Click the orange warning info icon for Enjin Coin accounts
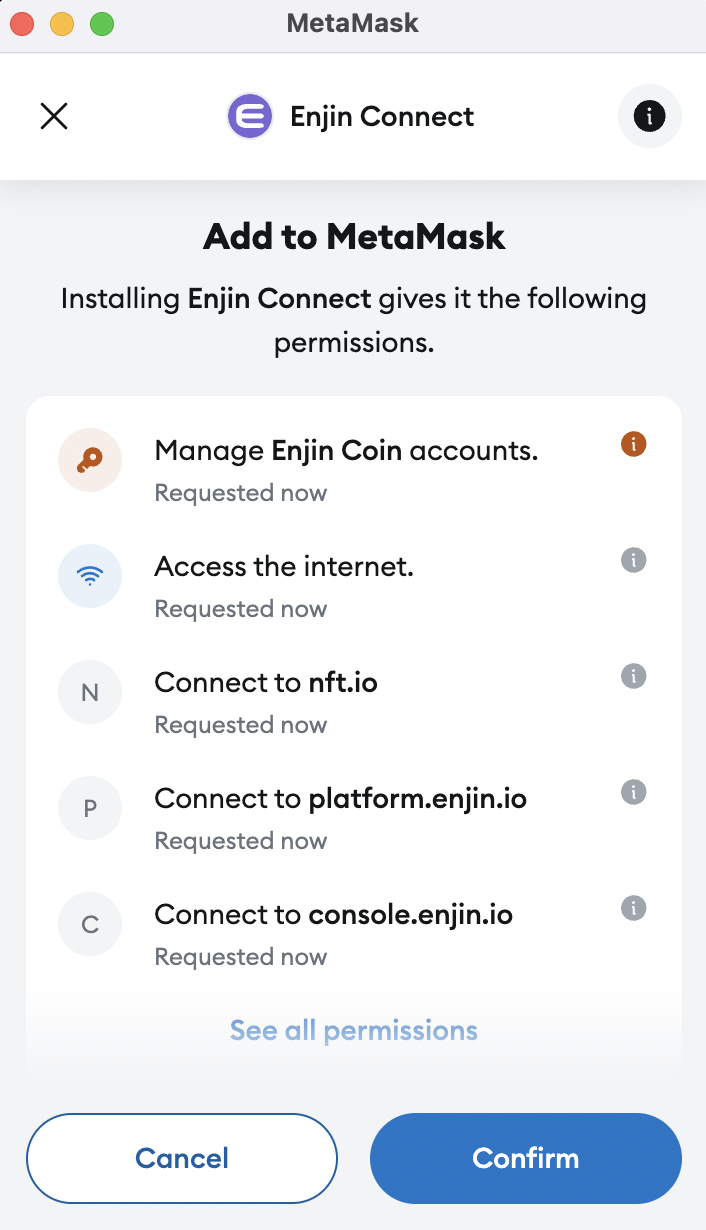This screenshot has width=706, height=1230. point(633,444)
